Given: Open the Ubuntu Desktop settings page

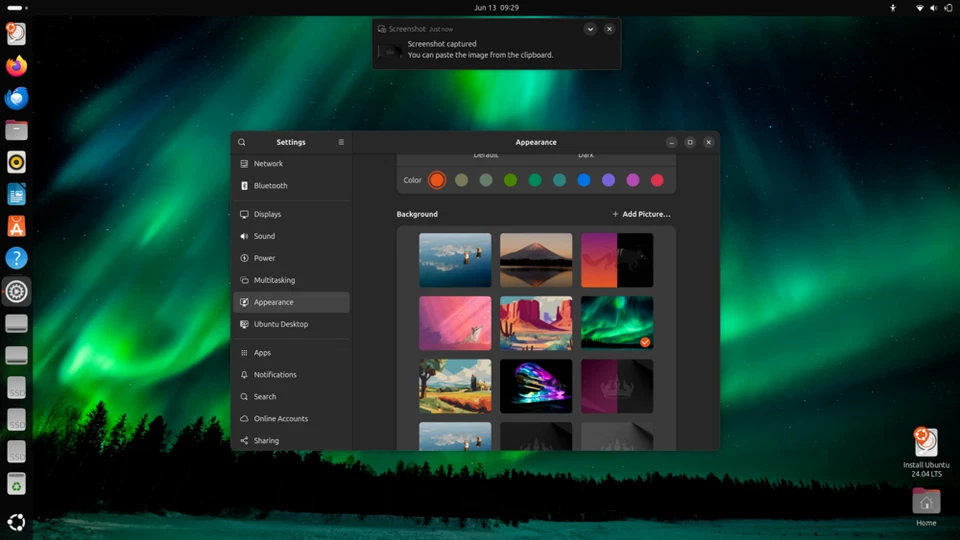Looking at the screenshot, I should coord(280,324).
